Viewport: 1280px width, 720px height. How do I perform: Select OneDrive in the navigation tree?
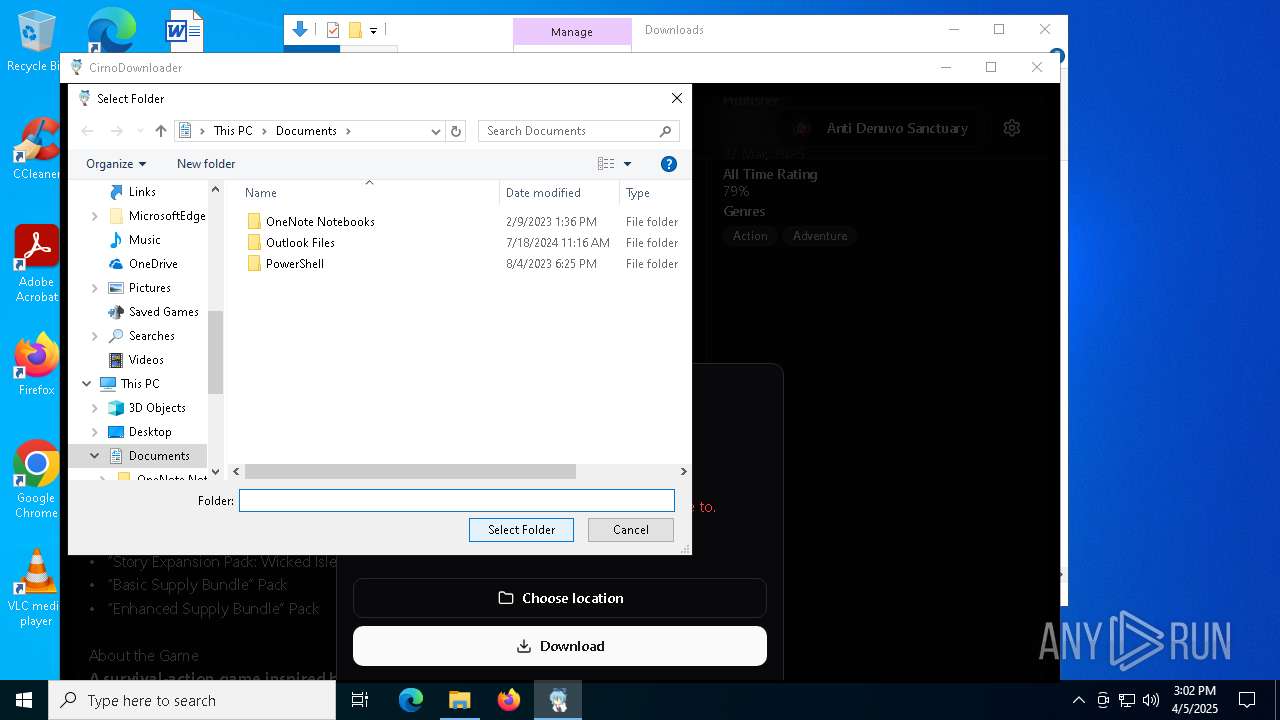click(153, 264)
